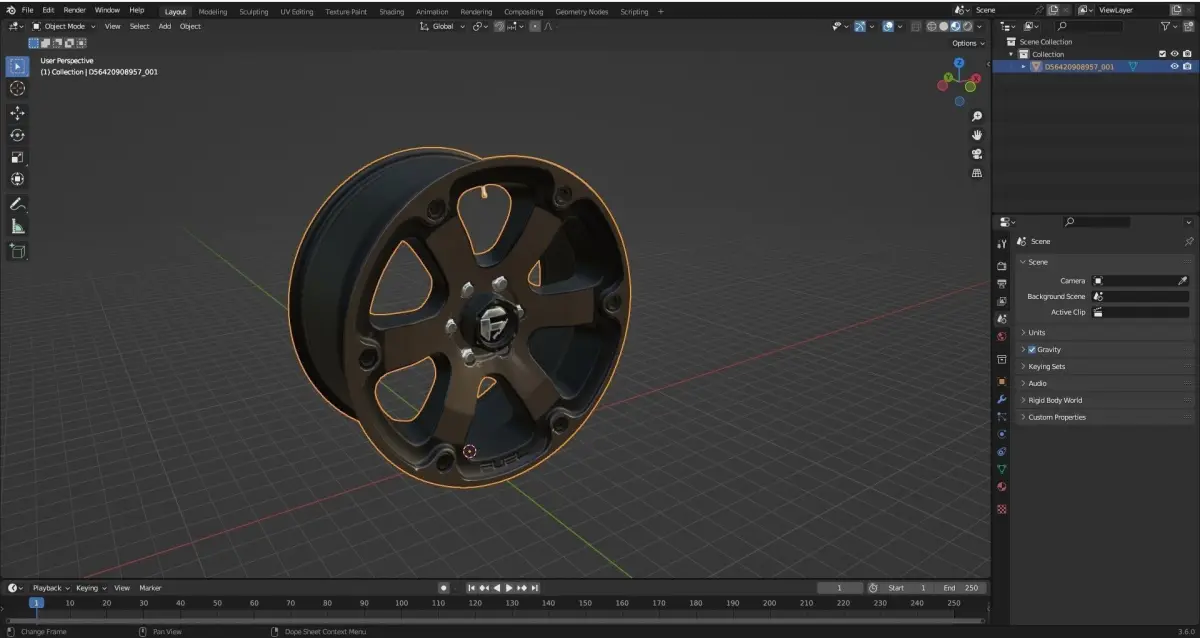Choose the Move tool

pos(17,113)
